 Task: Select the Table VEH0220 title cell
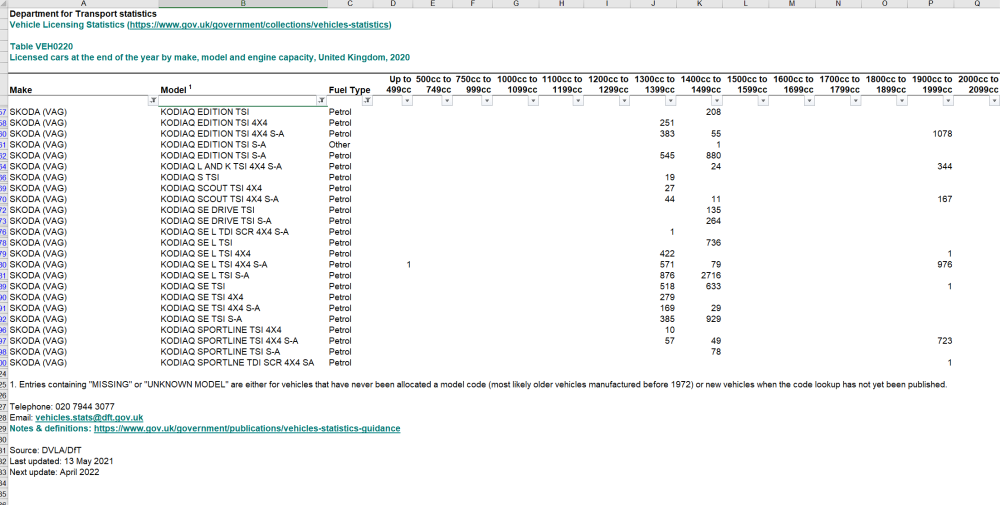click(x=41, y=47)
